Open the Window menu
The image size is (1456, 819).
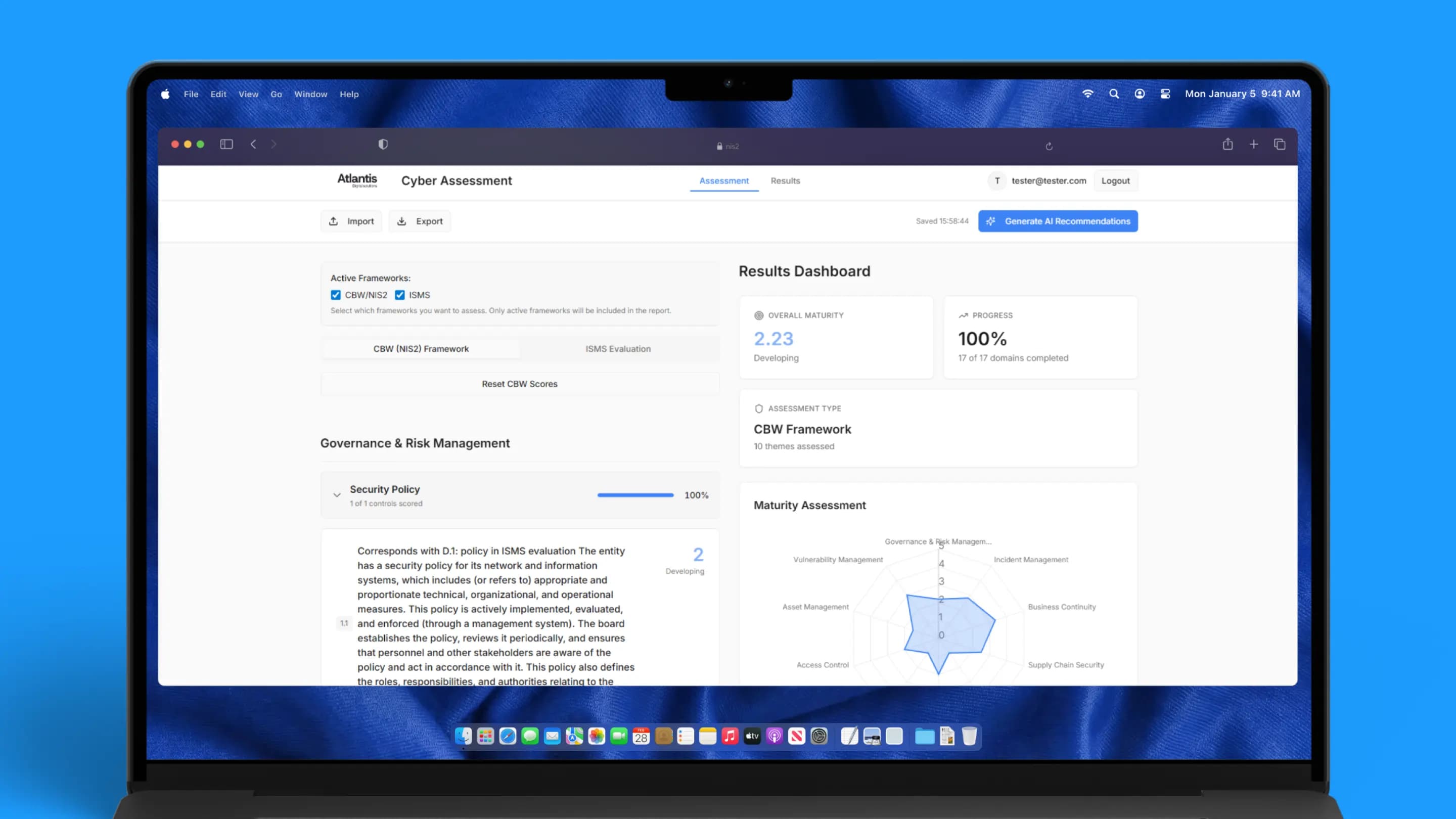tap(310, 95)
